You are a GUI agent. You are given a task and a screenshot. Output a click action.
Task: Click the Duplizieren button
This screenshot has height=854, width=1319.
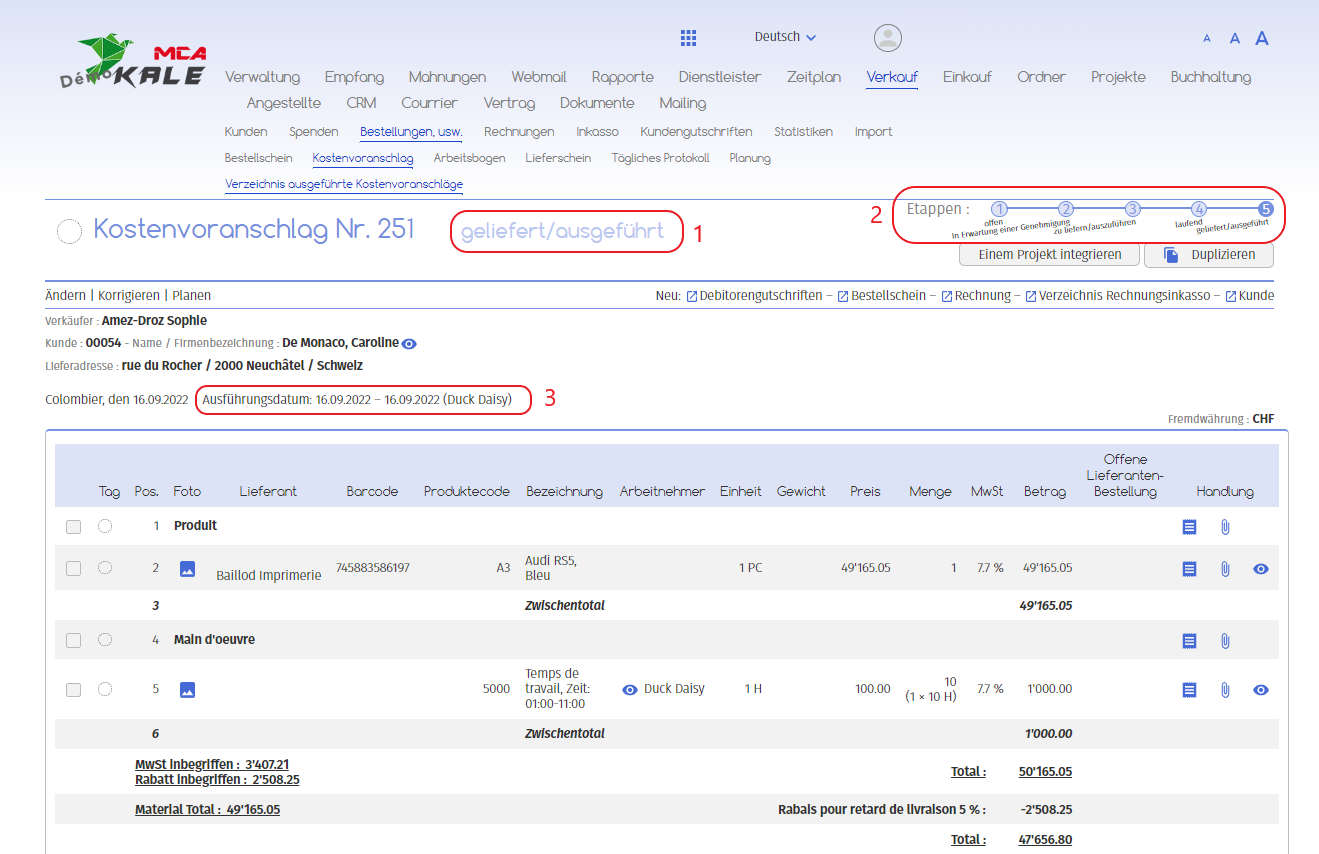pos(1209,255)
